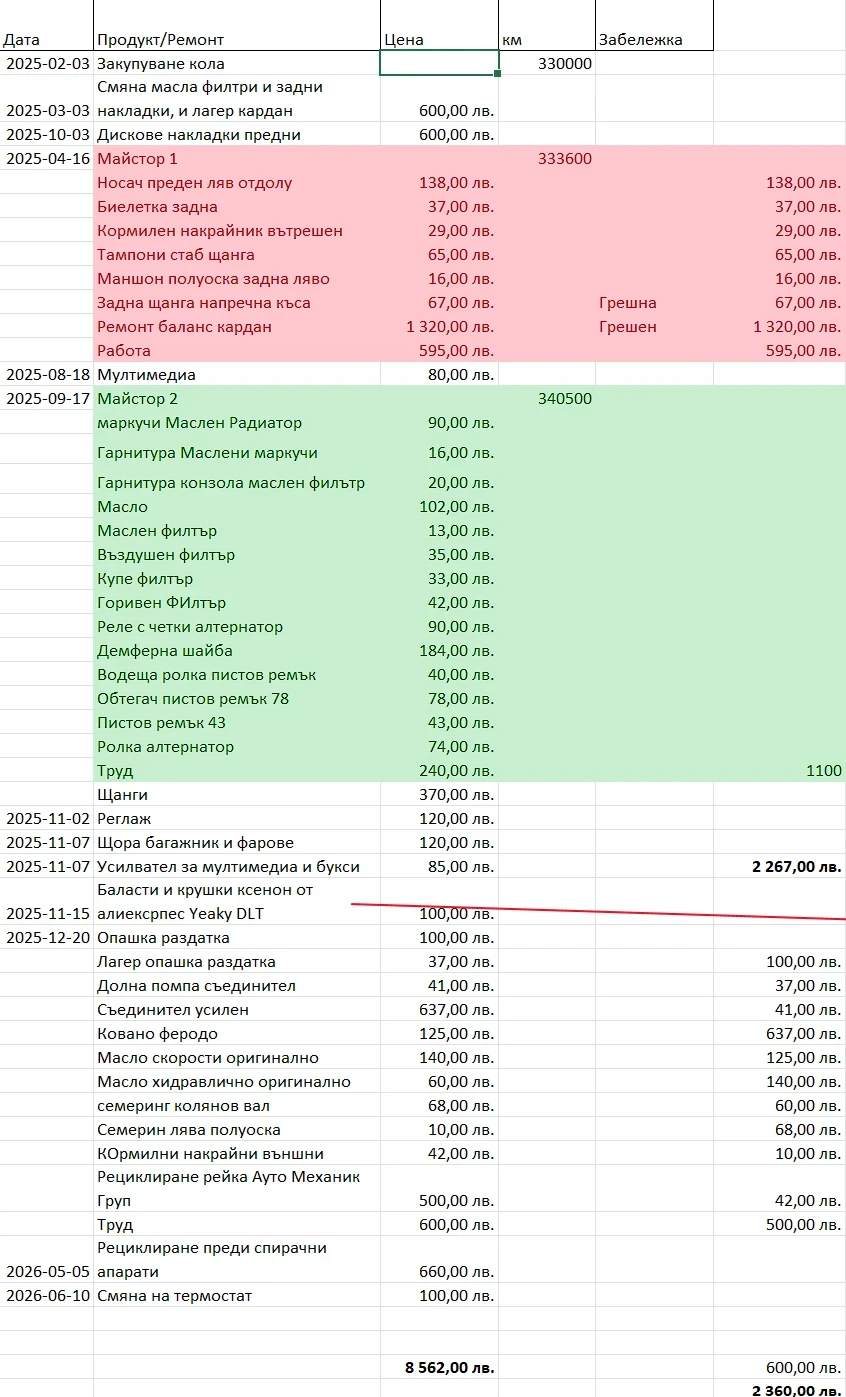846x1397 pixels.
Task: Click the date cell 2025-12-20
Action: 47,938
